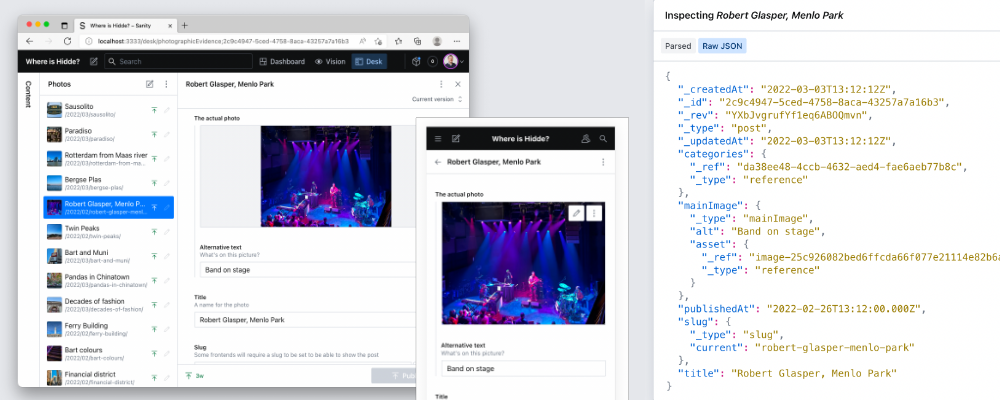Click the draft pencil icon on Sausolito row
Screen dimensions: 1000x400
tap(167, 110)
